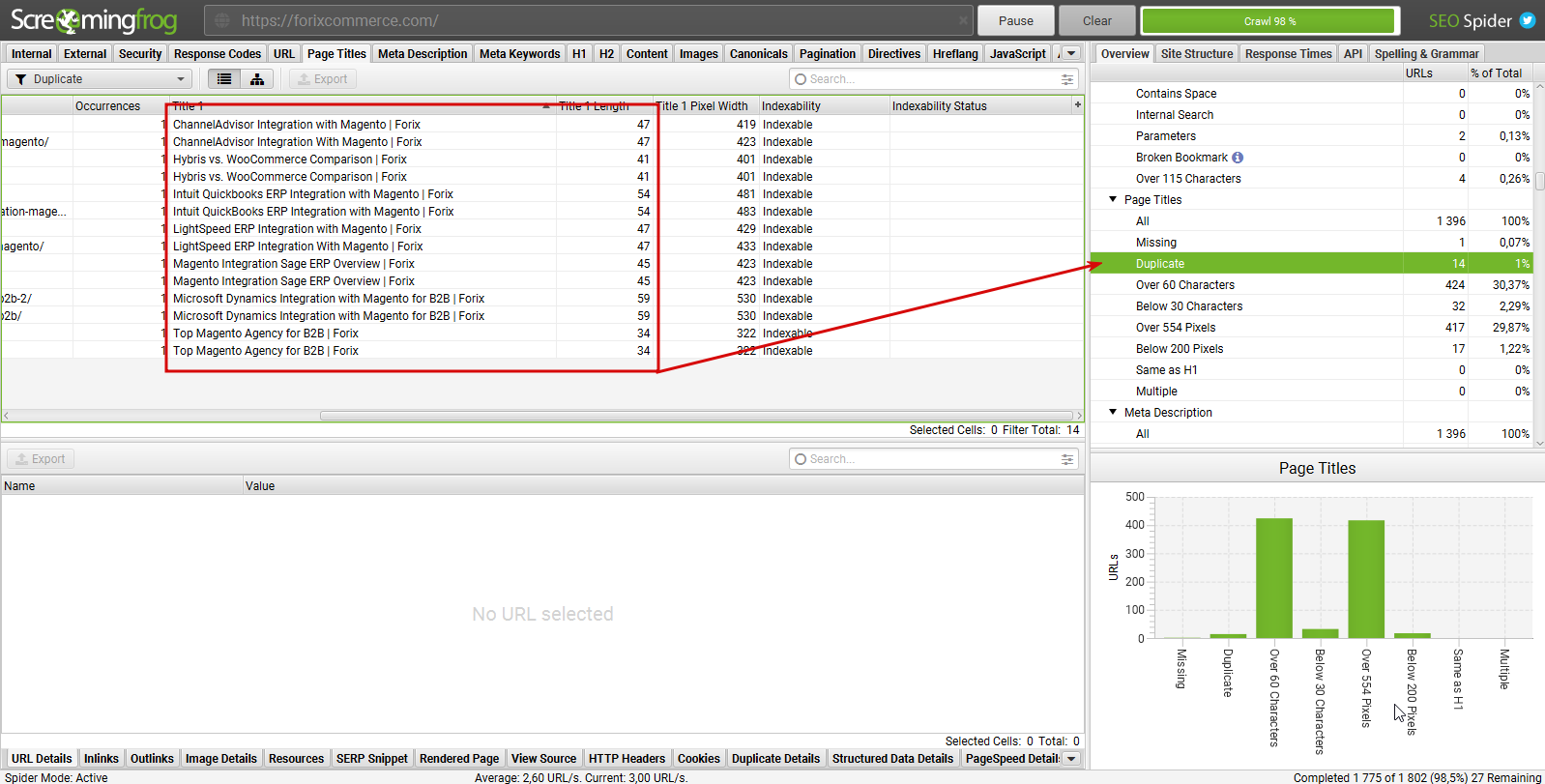Select the Missing row under Page Titles

coord(1311,242)
